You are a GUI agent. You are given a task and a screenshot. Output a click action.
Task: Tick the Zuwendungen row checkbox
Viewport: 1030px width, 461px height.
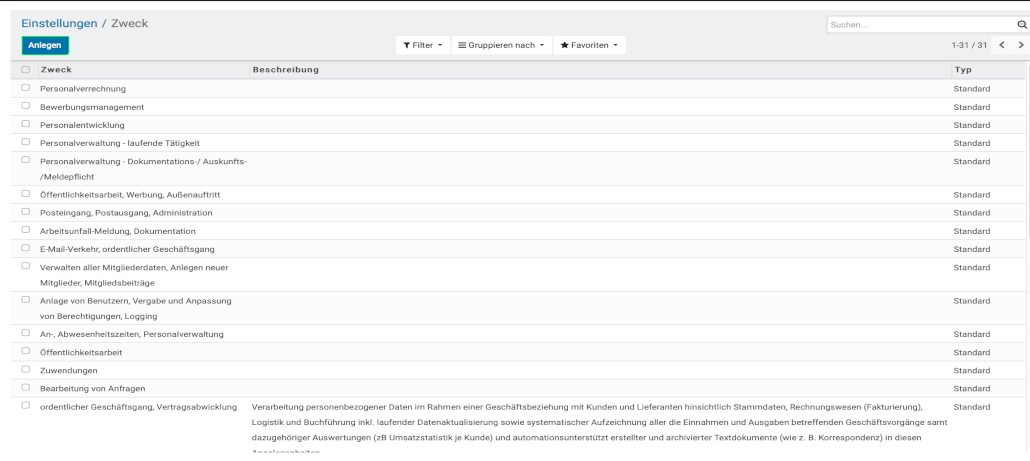coord(26,370)
